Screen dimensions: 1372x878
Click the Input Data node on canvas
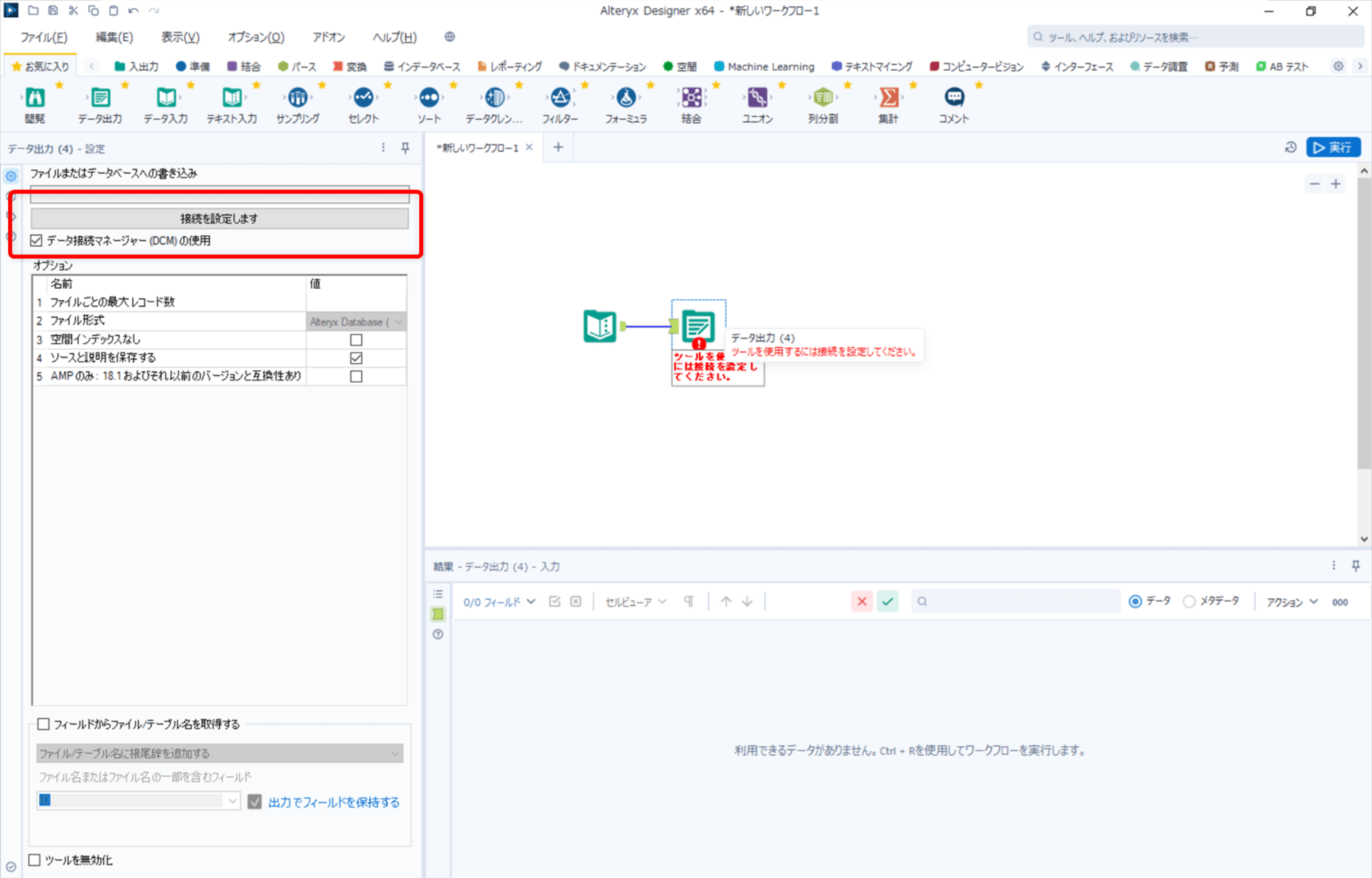[x=600, y=326]
